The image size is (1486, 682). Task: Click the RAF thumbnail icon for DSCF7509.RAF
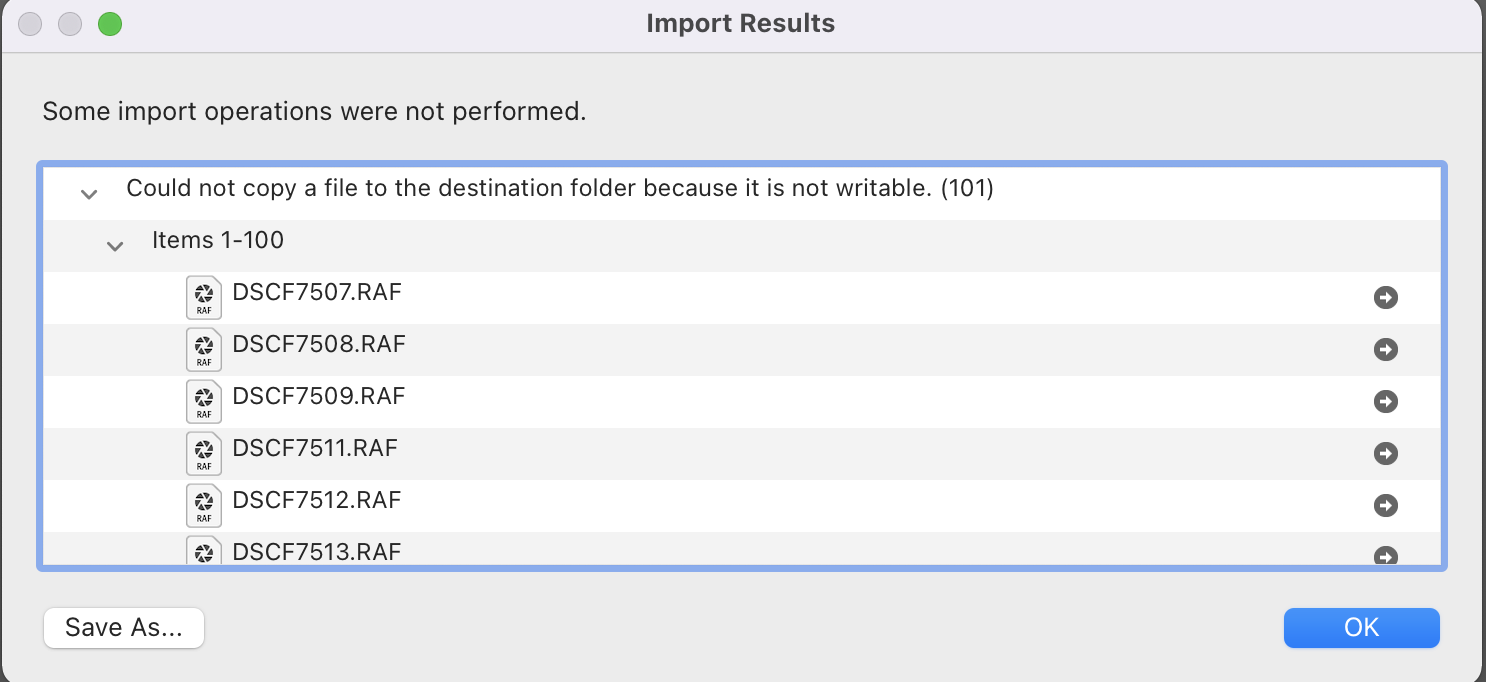click(x=203, y=401)
